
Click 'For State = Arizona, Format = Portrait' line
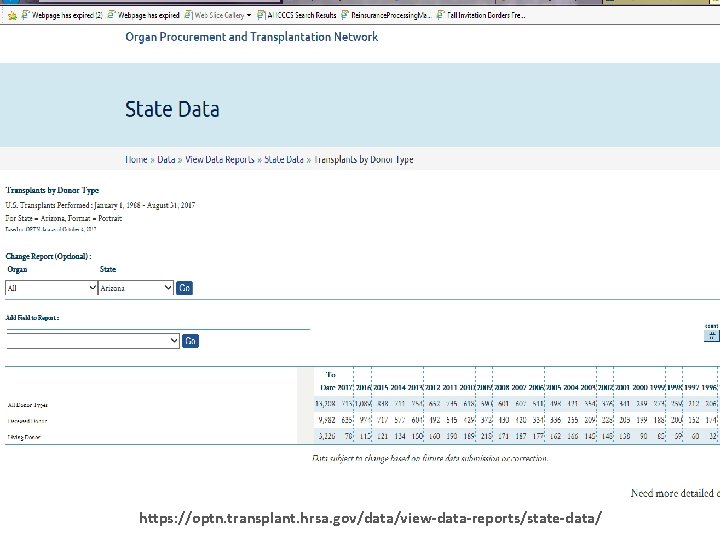pos(64,218)
